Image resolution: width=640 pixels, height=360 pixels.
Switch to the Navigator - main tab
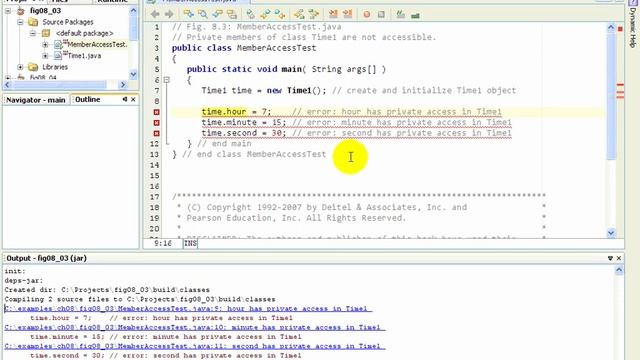point(36,100)
